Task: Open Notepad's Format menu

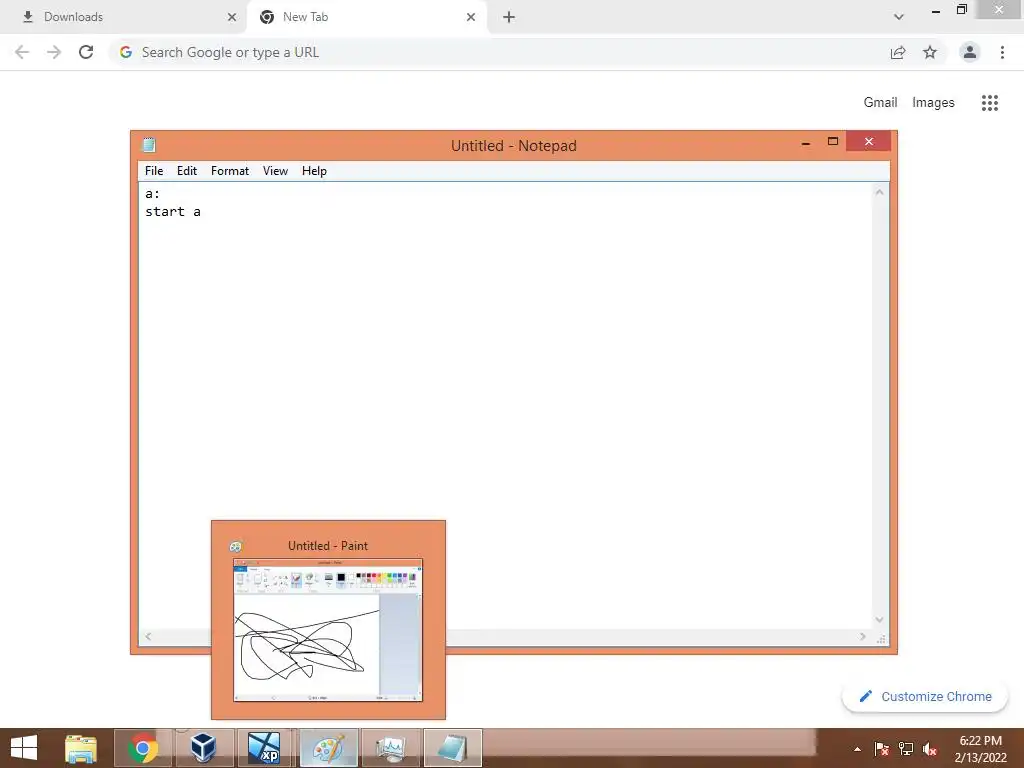Action: [x=230, y=171]
